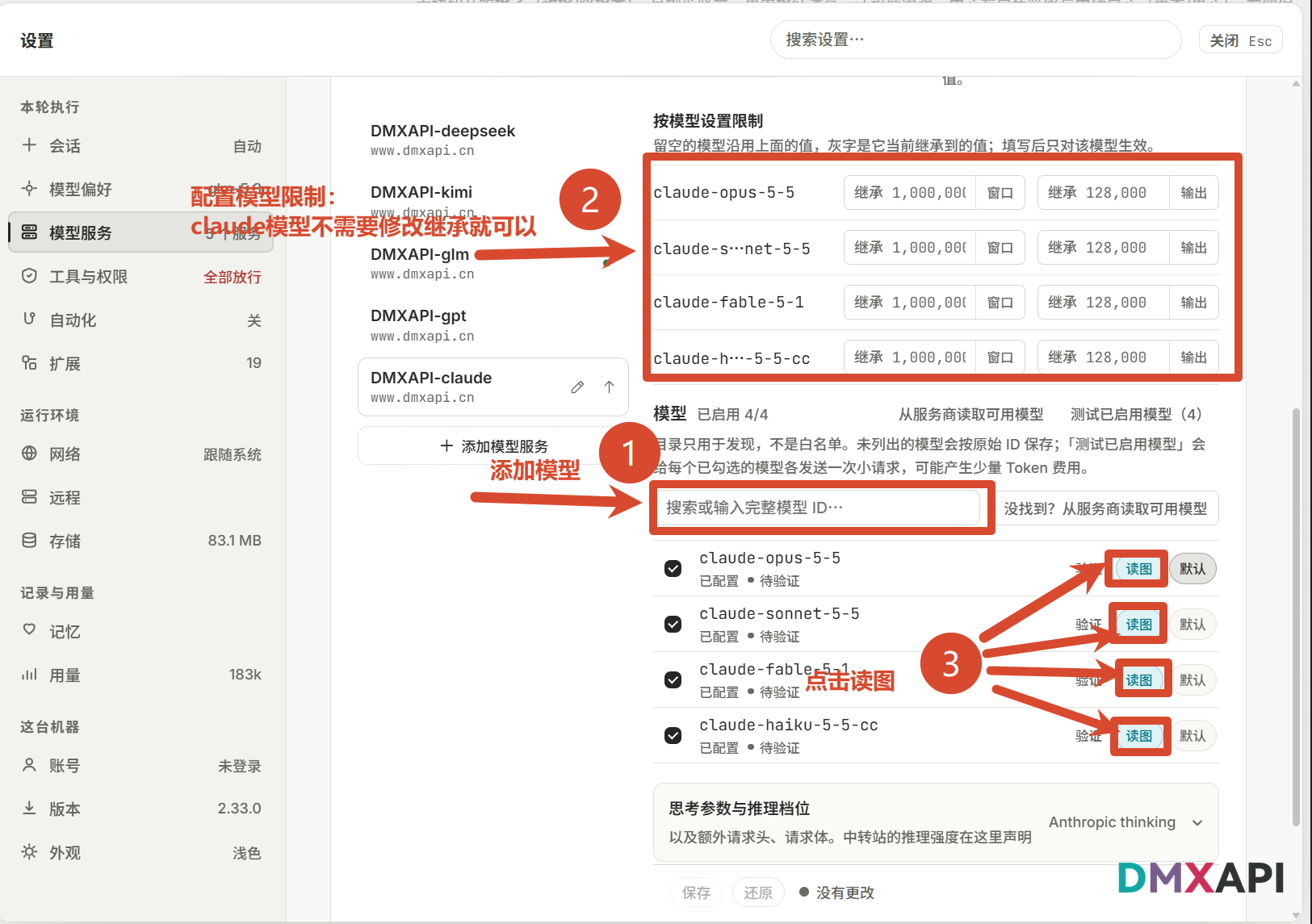Click the 网络 globe icon

pos(29,454)
